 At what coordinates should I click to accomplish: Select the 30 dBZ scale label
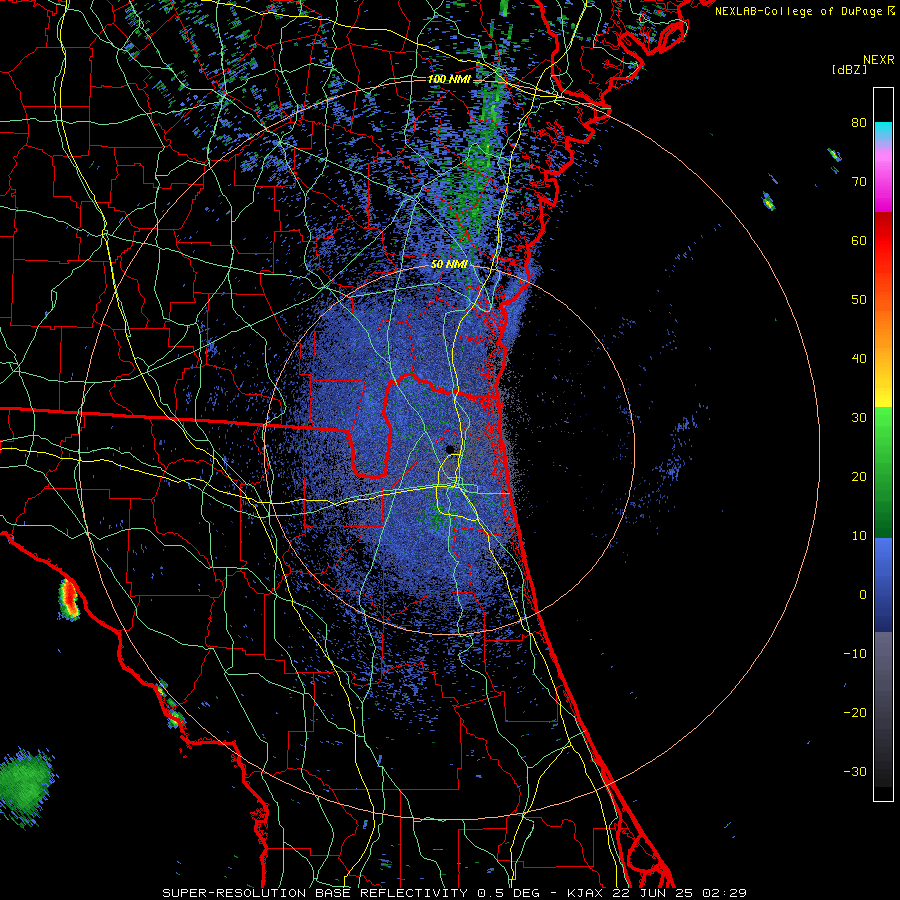[x=859, y=417]
